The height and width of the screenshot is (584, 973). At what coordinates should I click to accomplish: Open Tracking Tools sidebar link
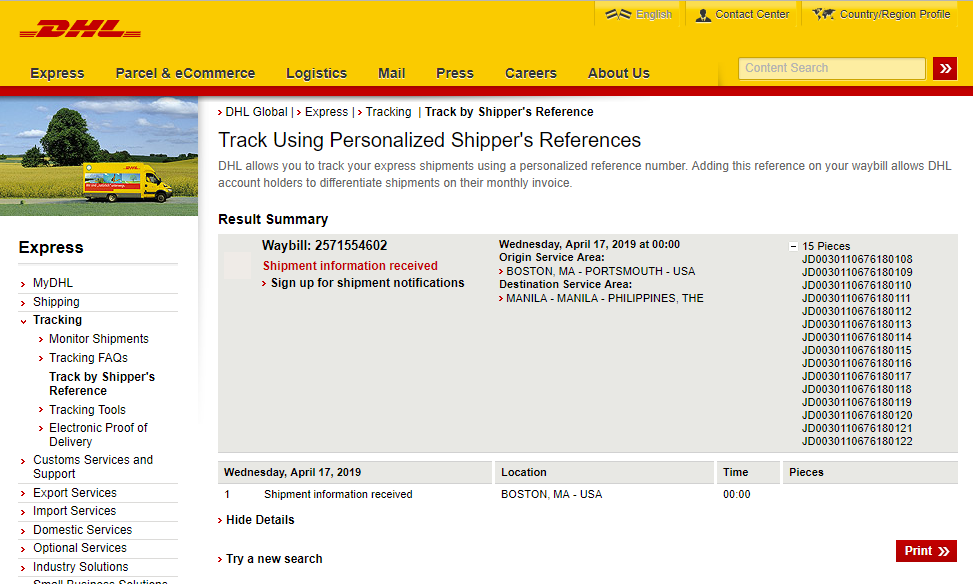[87, 410]
